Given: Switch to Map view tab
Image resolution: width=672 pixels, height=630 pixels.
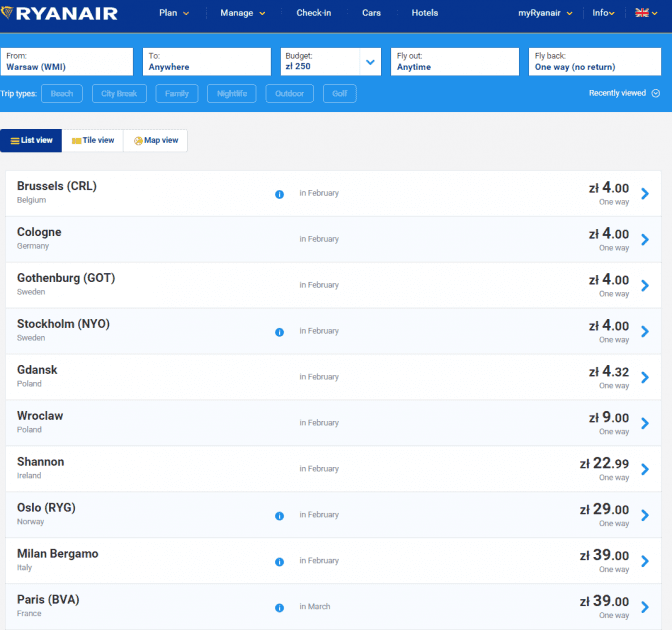Looking at the screenshot, I should pyautogui.click(x=155, y=141).
